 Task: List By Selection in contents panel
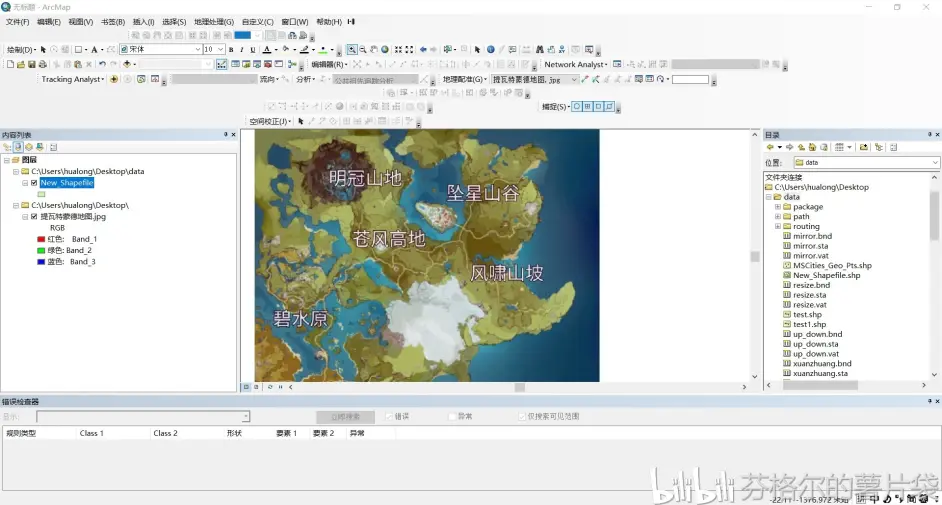(40, 147)
